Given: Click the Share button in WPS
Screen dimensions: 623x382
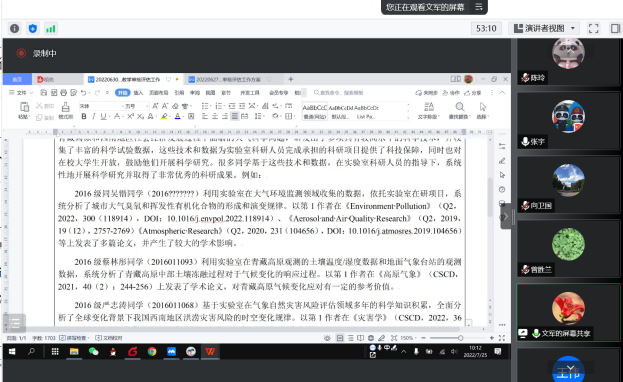Looking at the screenshot, I should [473, 93].
